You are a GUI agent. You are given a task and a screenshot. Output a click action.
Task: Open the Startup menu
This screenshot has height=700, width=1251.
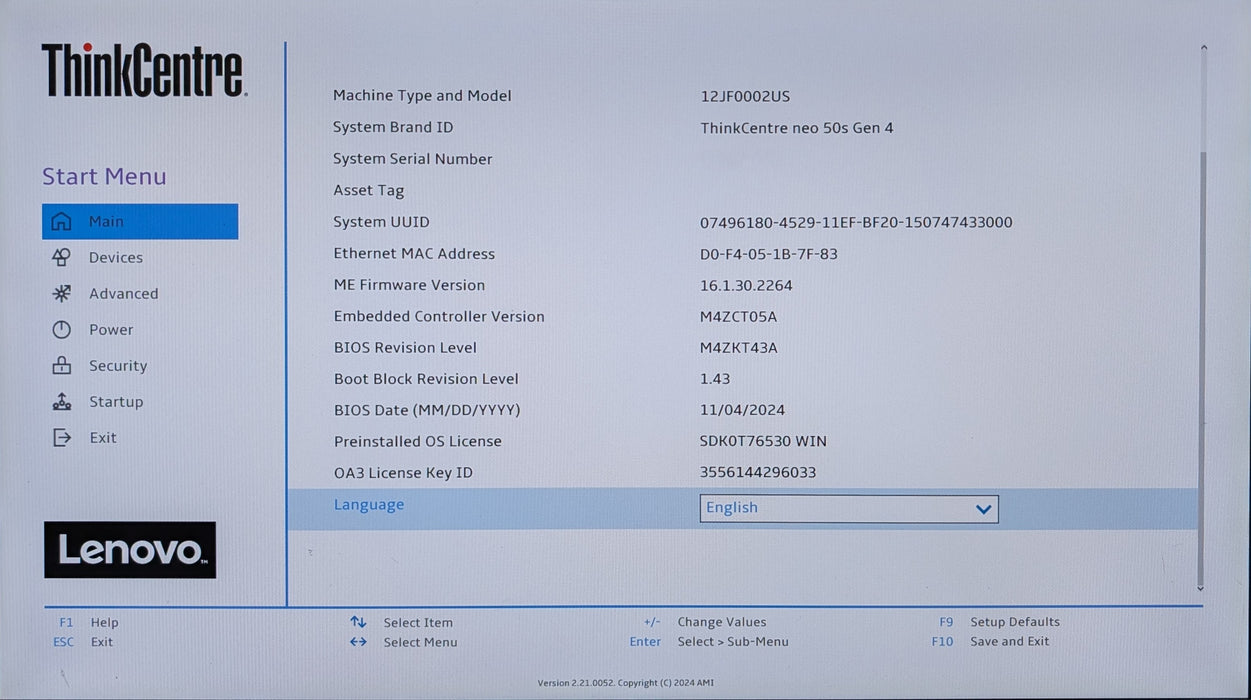(x=116, y=402)
